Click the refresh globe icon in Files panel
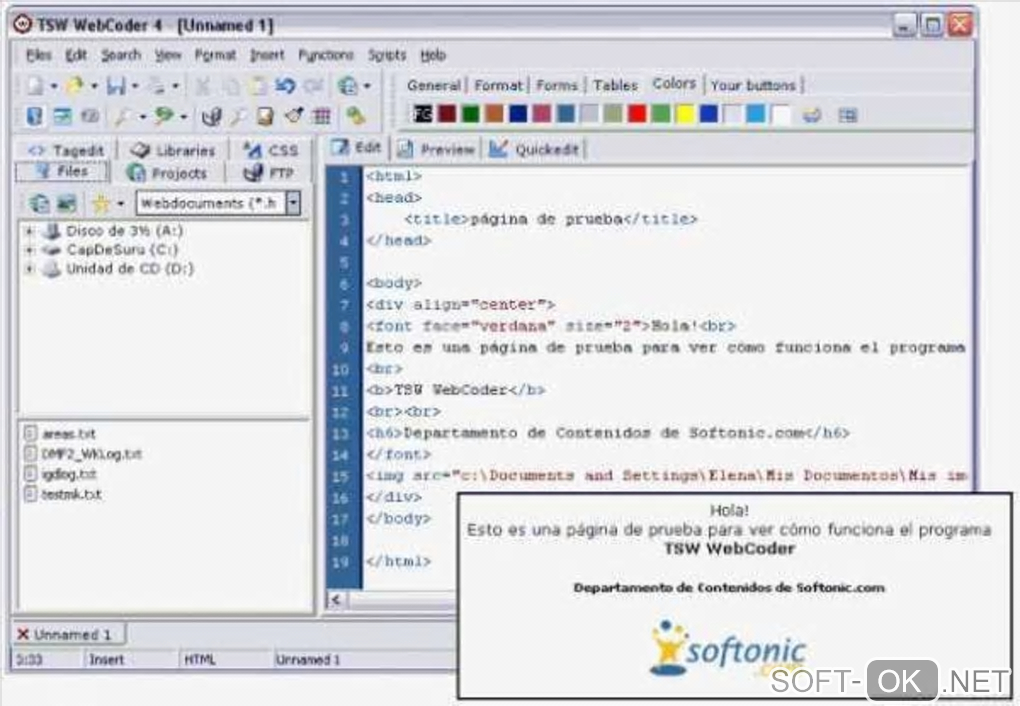 (39, 204)
